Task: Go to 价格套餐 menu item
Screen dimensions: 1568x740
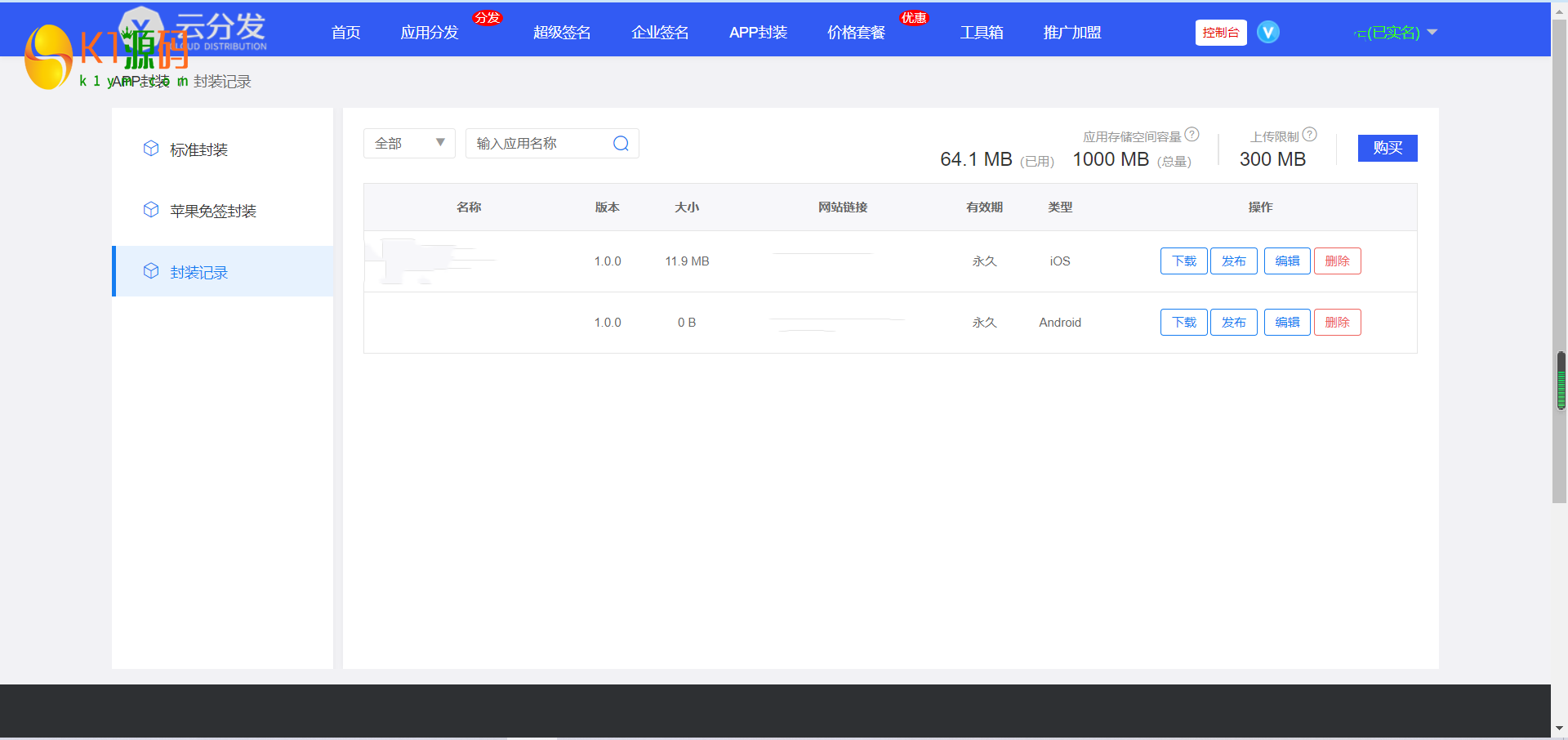Action: (856, 33)
